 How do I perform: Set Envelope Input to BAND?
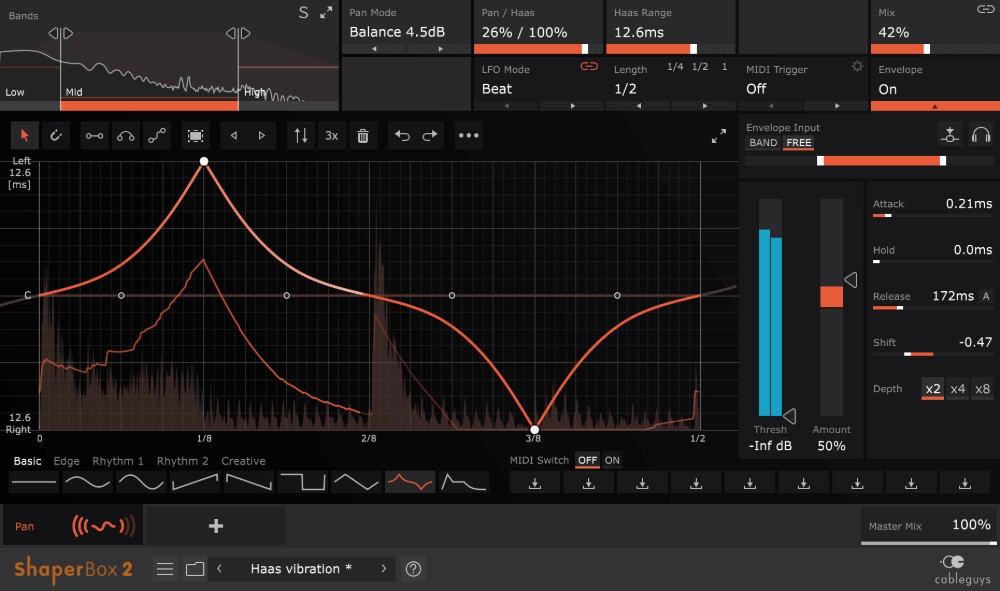[763, 143]
